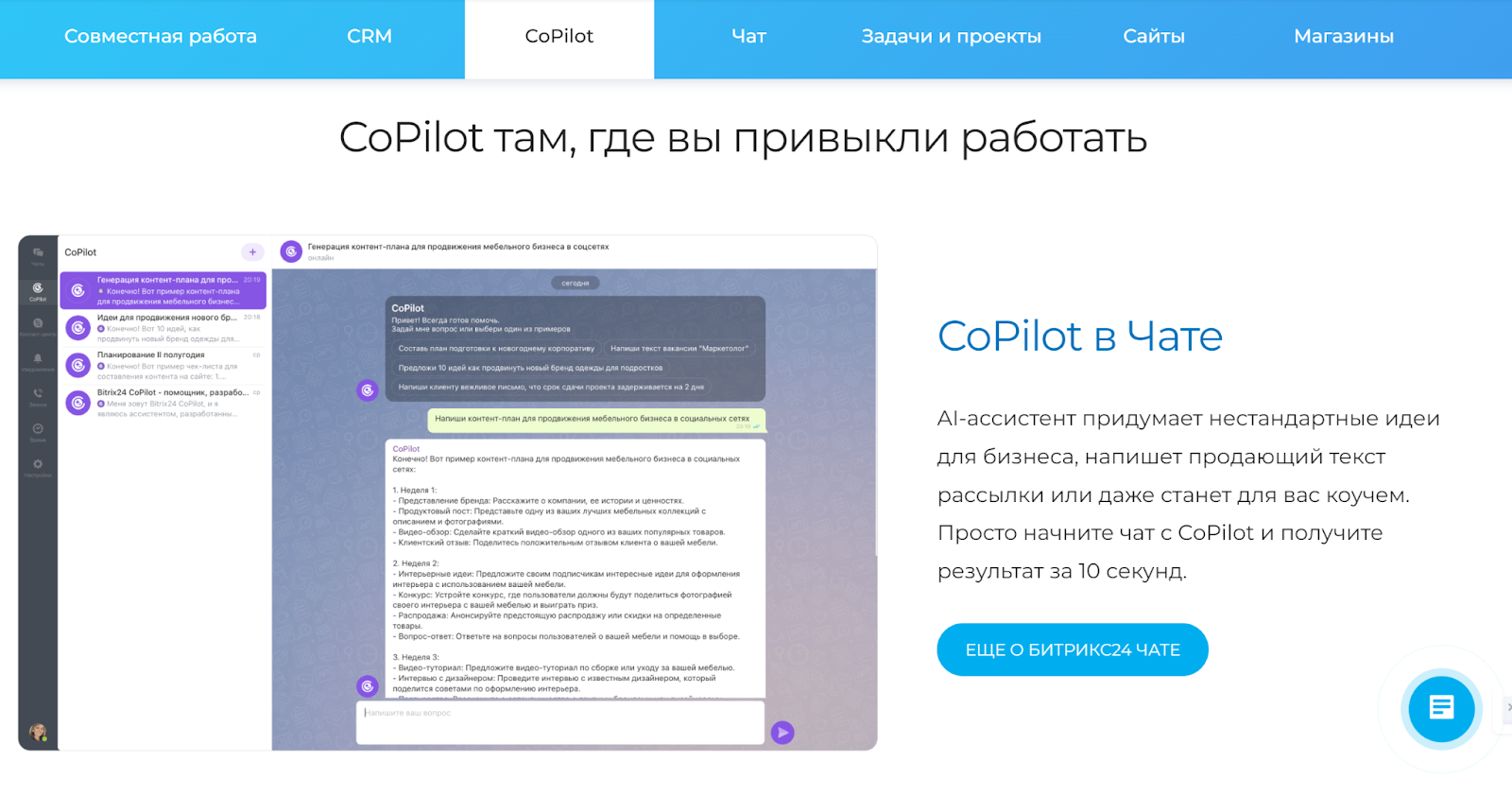This screenshot has width=1512, height=796.
Task: Click the 'Напишите ваш вопрос' input field
Action: [559, 722]
